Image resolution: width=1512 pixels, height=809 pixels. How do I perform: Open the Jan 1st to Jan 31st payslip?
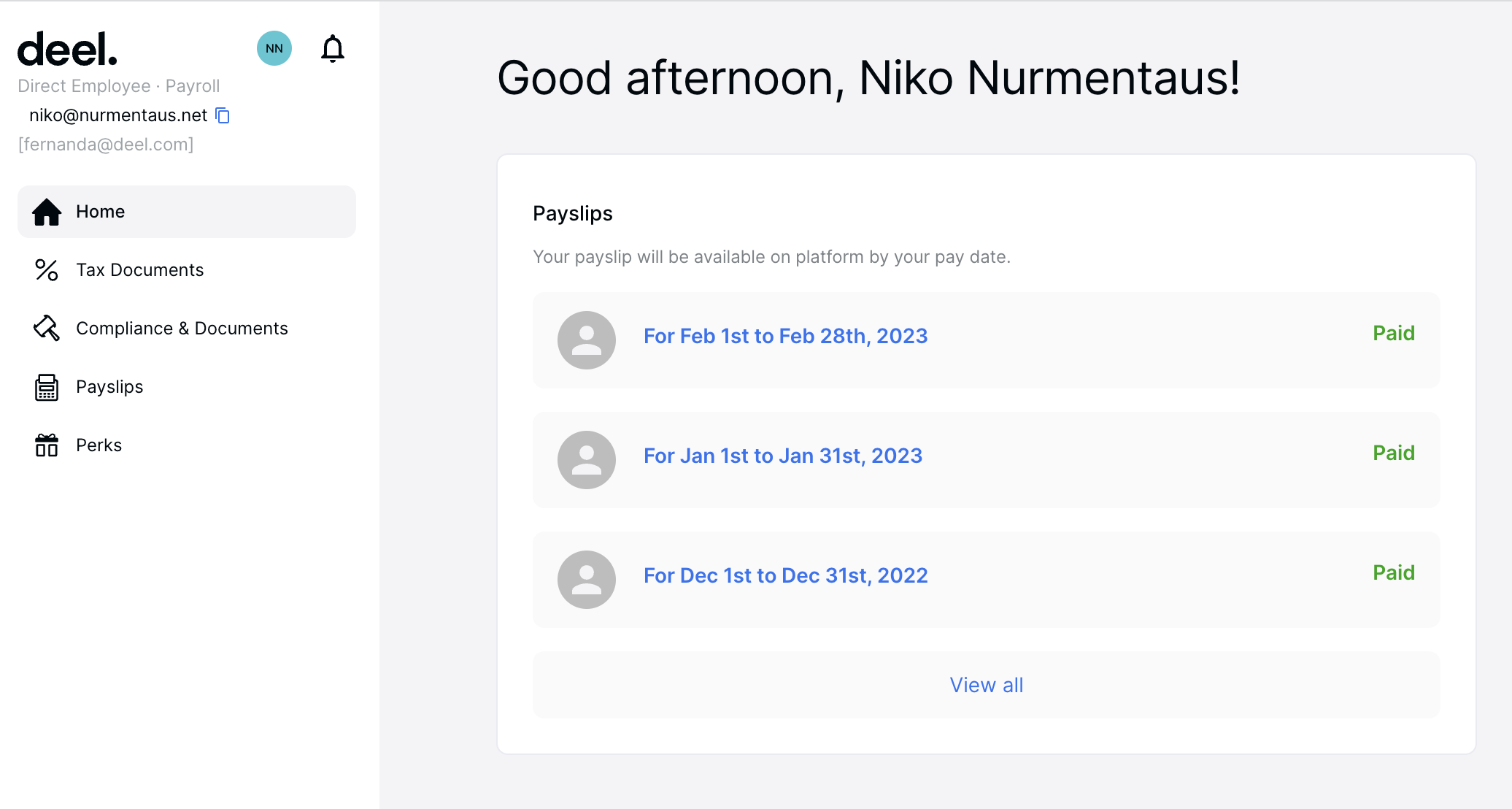click(783, 456)
